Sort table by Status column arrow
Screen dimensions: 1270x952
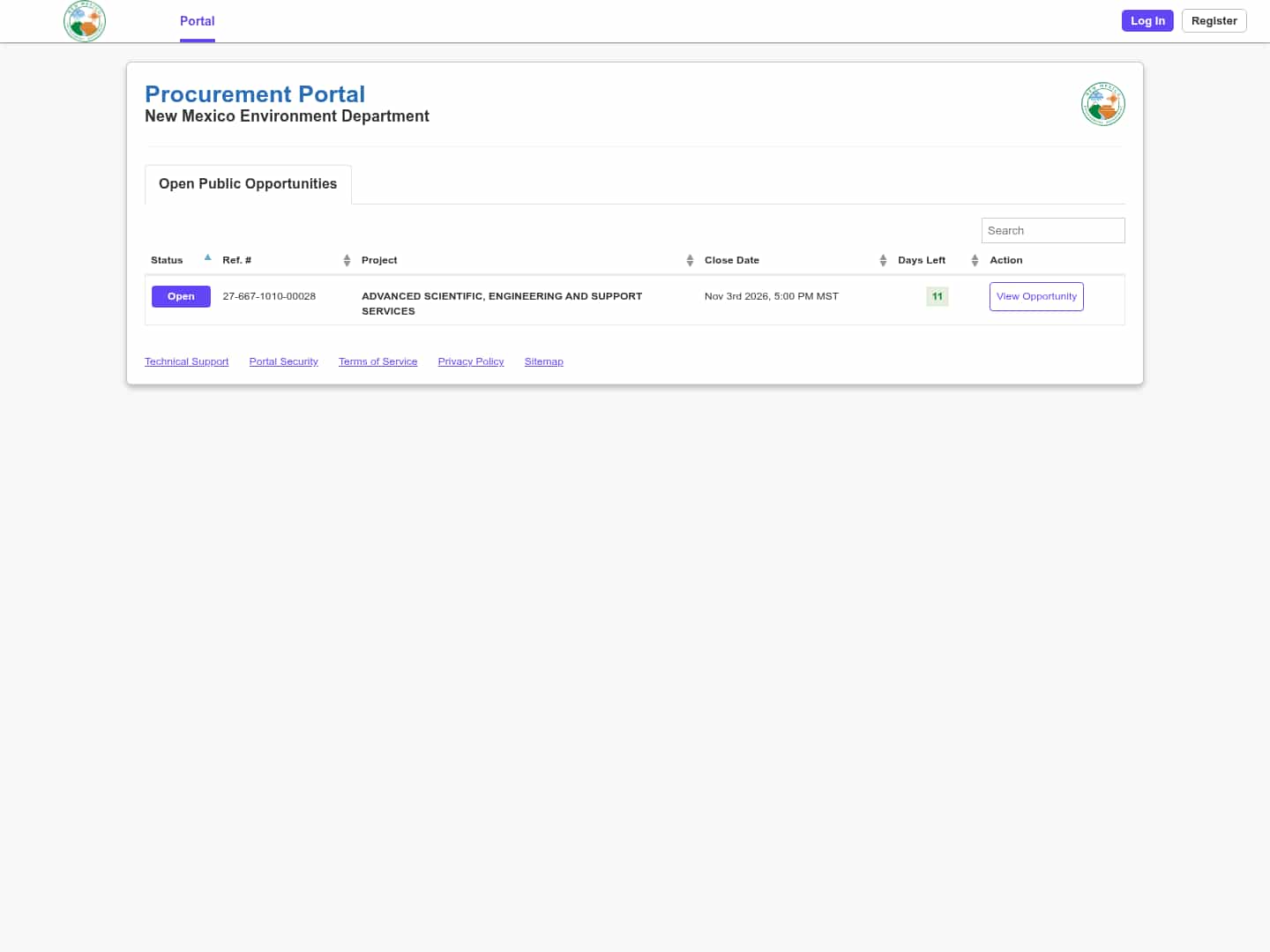pyautogui.click(x=207, y=258)
